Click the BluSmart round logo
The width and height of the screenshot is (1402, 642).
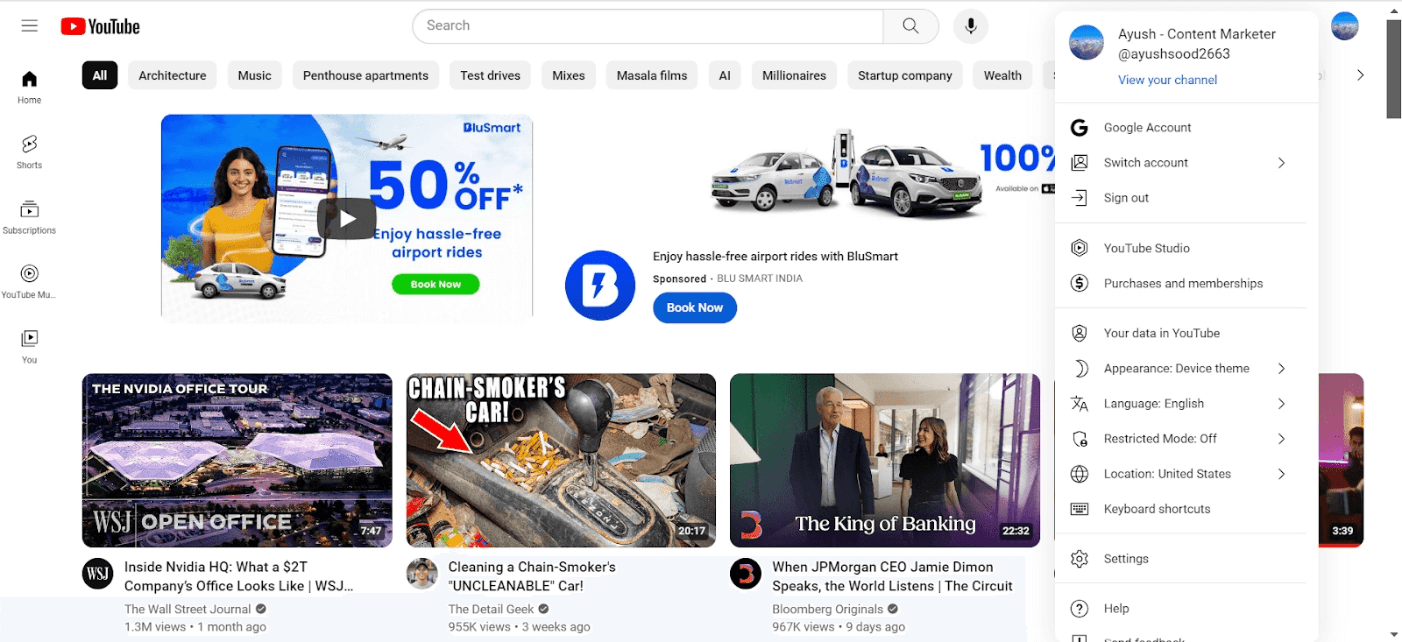pyautogui.click(x=600, y=286)
